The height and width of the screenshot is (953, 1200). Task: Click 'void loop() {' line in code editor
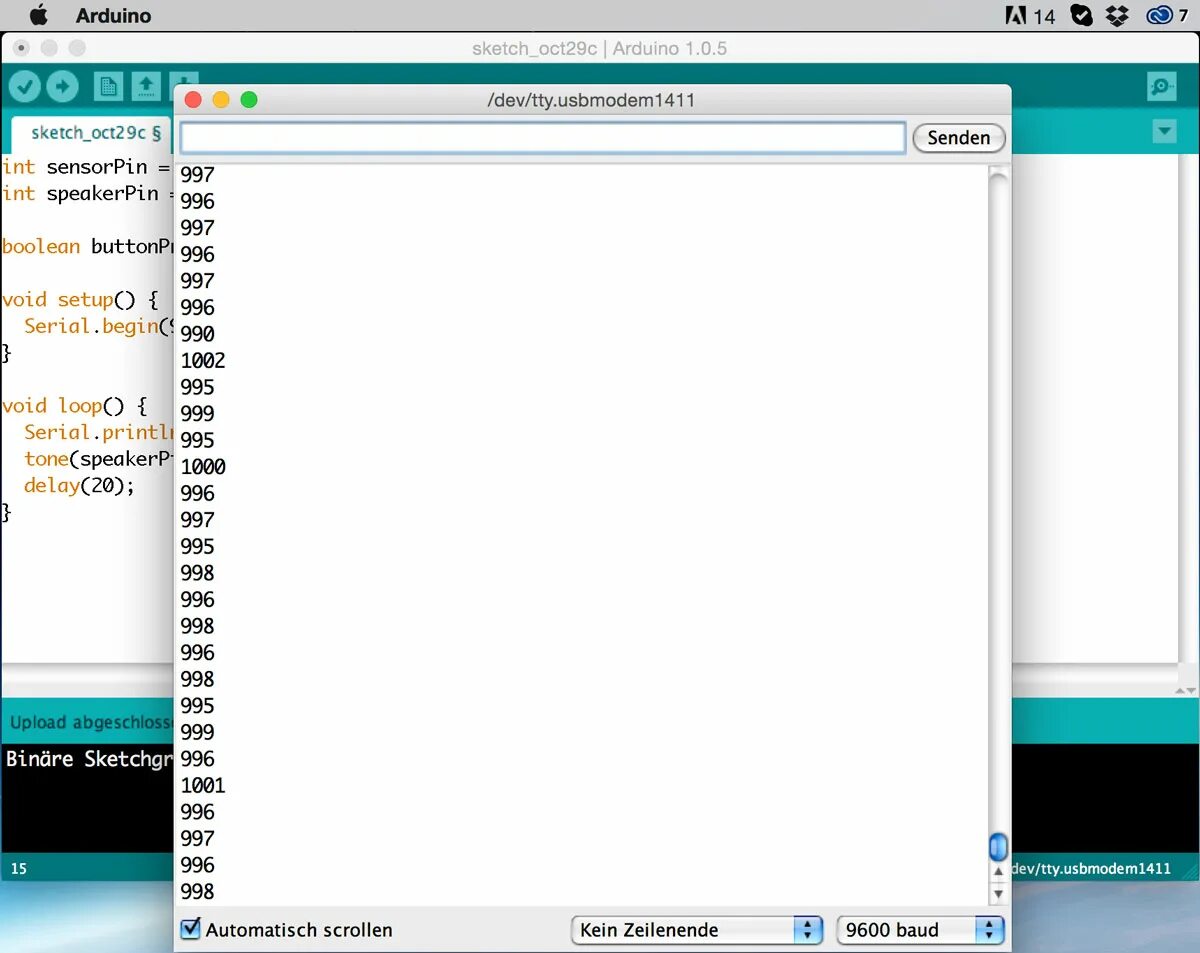click(x=75, y=406)
